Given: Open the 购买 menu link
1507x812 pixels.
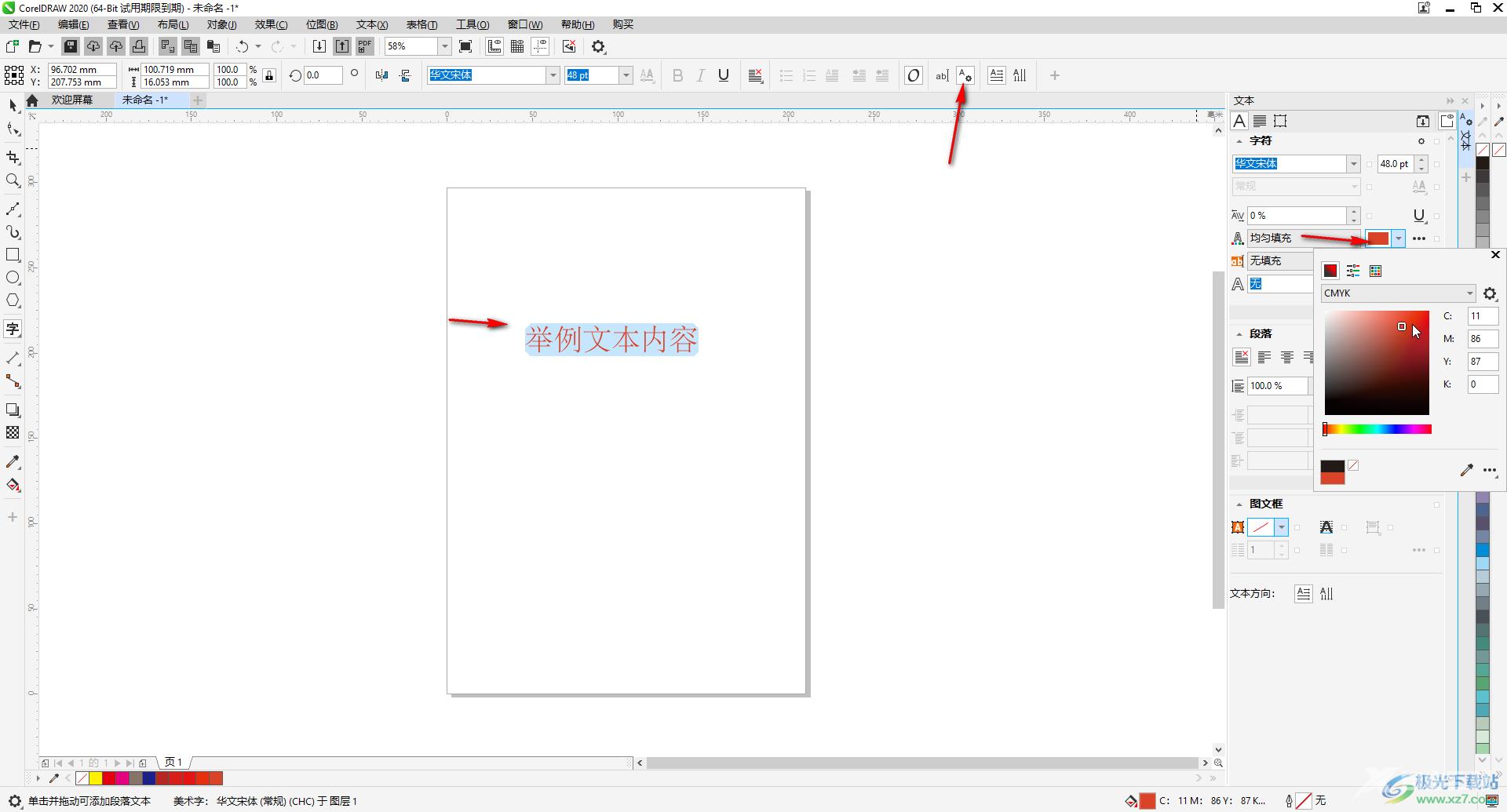Looking at the screenshot, I should click(623, 24).
